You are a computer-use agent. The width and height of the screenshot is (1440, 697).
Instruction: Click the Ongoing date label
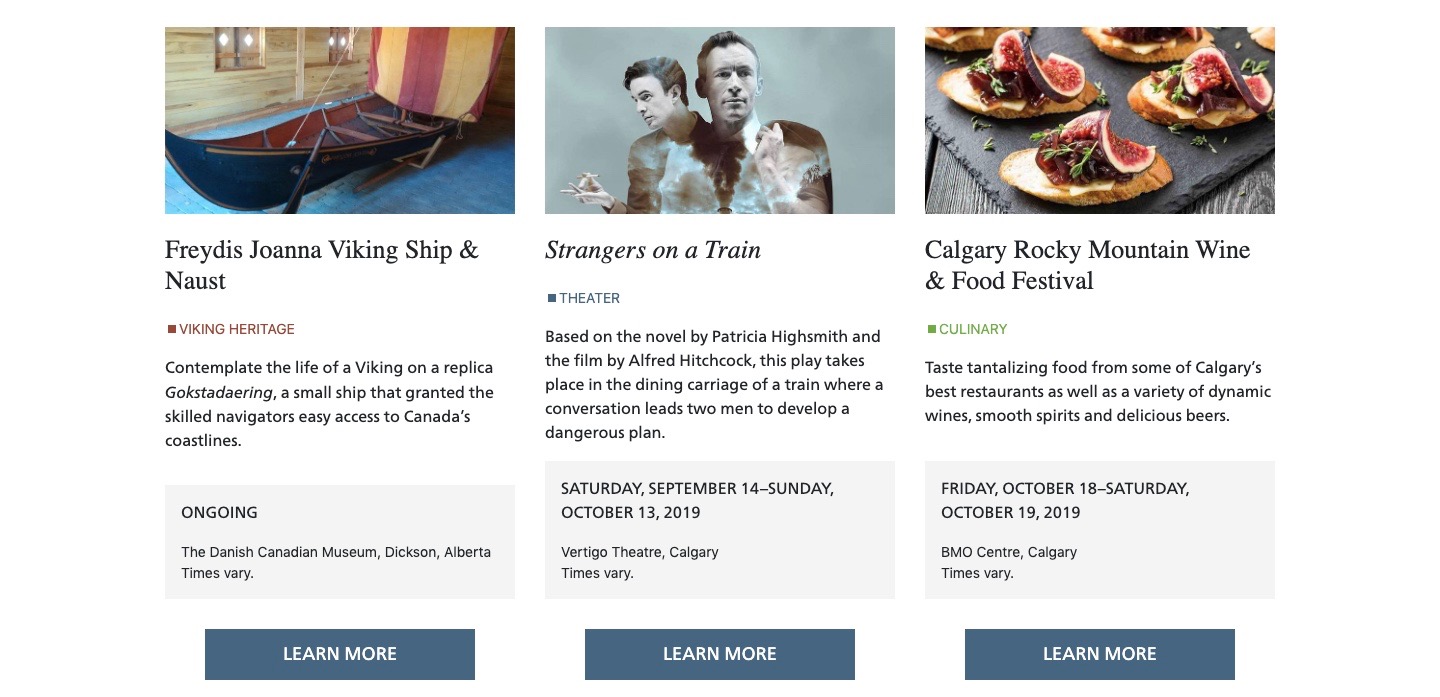click(x=219, y=512)
